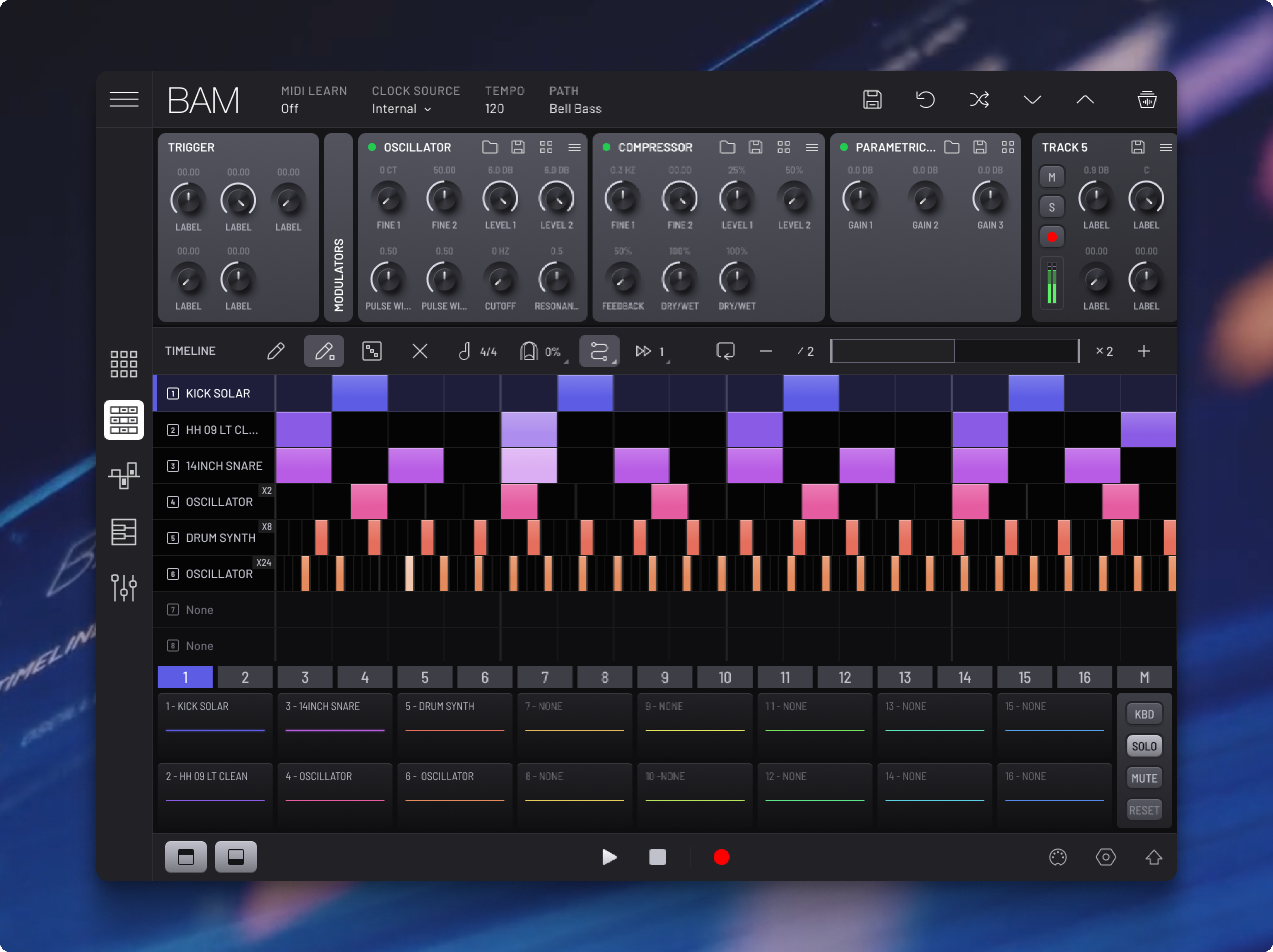Toggle Mute on Track 5
This screenshot has height=952, width=1273.
click(1052, 176)
